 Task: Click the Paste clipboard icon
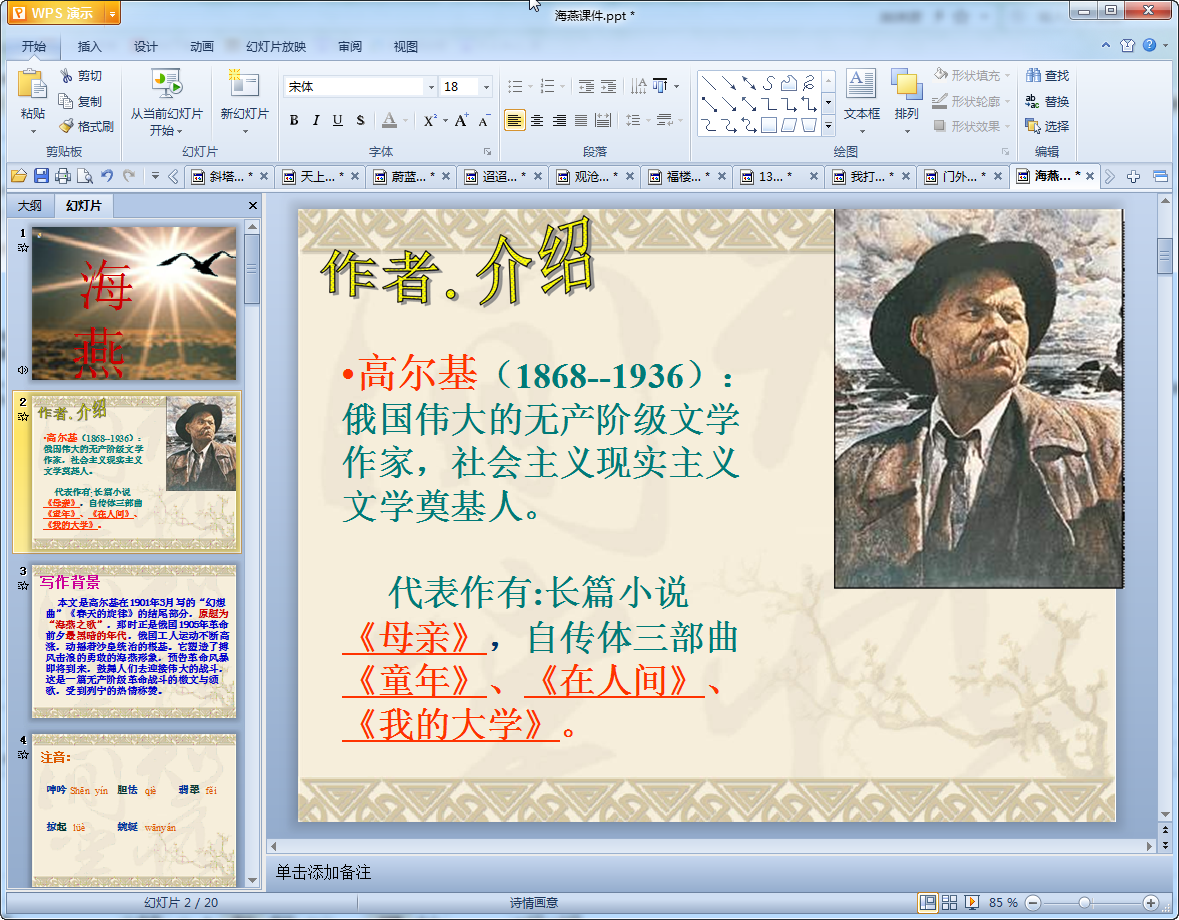tap(32, 84)
